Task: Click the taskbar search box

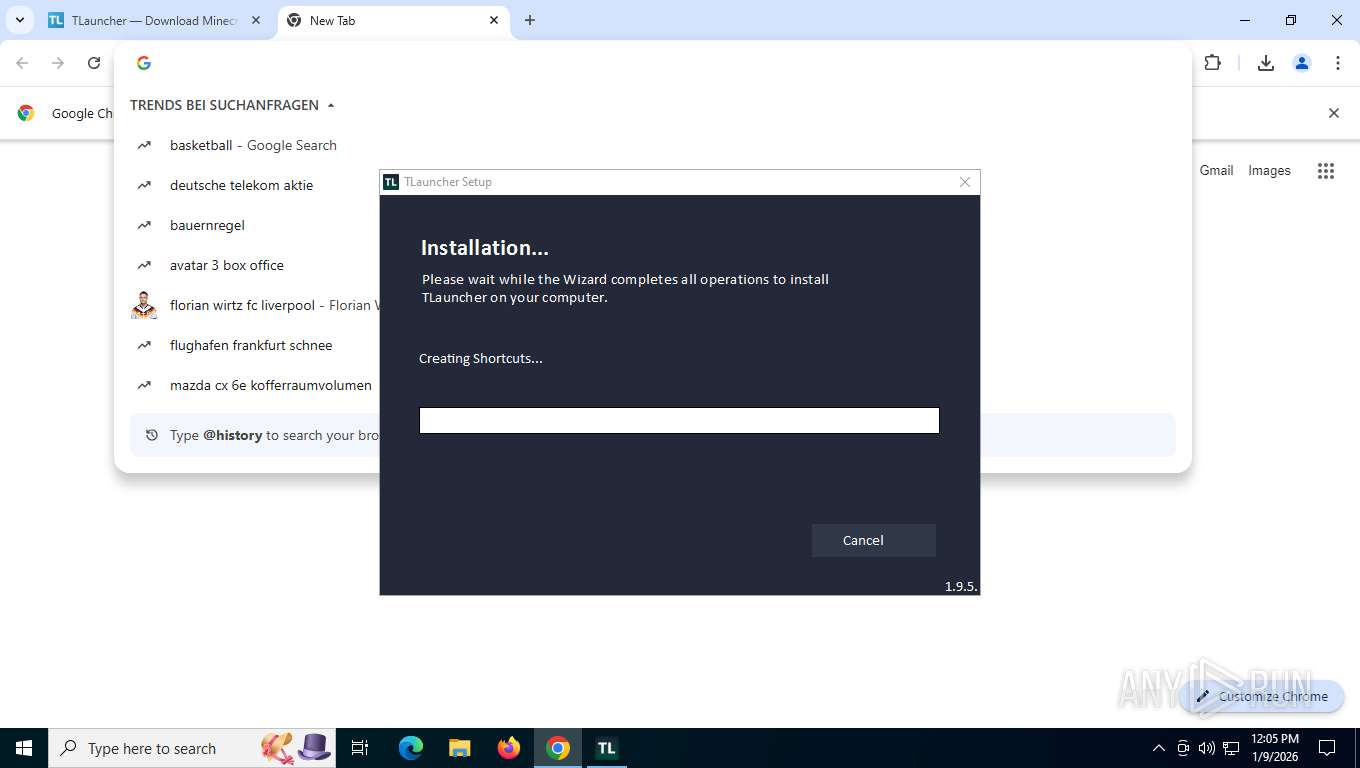Action: 192,748
